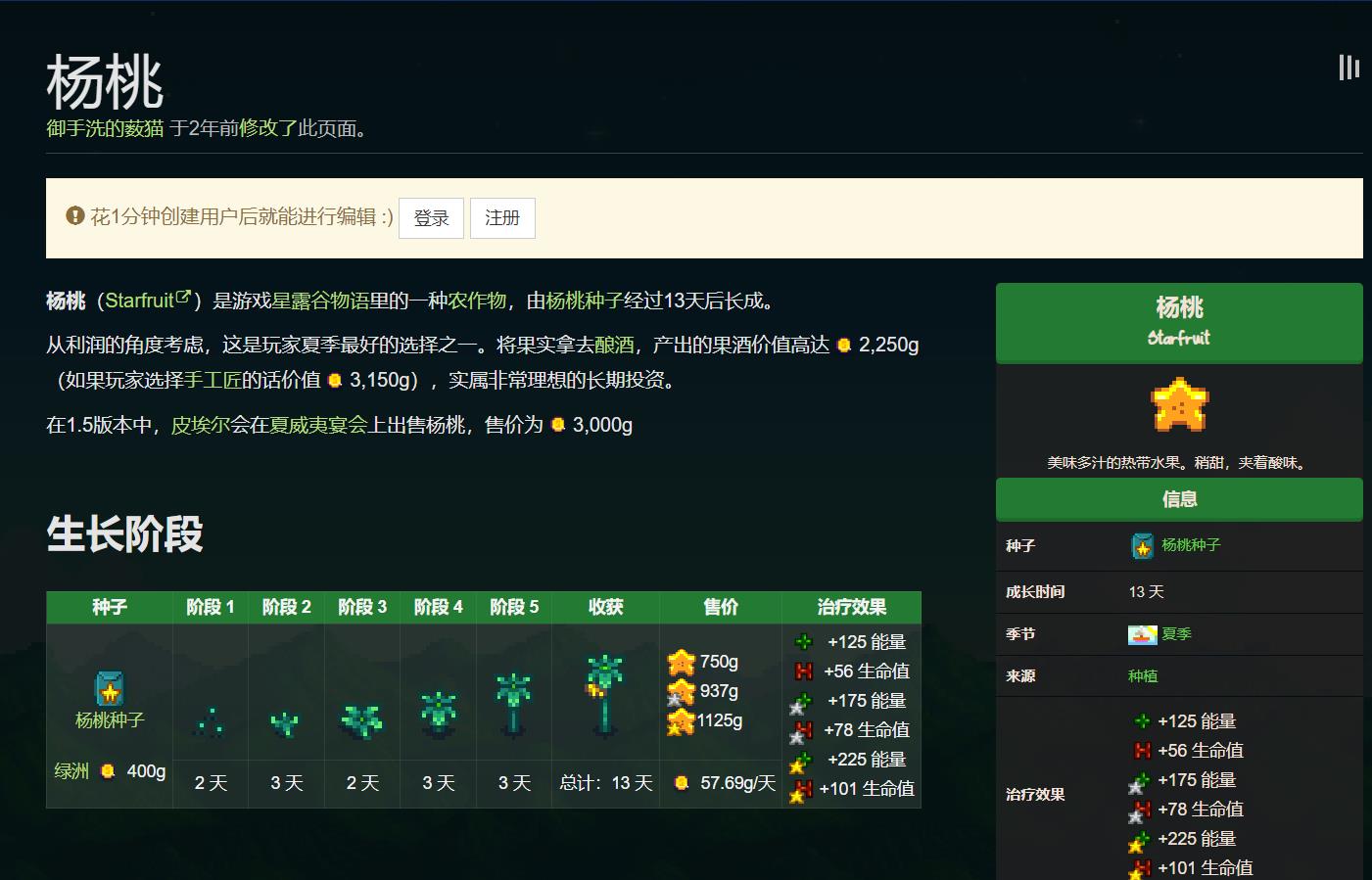This screenshot has width=1372, height=880.
Task: Click energy icon beside +125 能量 in infobox
Action: click(x=1142, y=721)
